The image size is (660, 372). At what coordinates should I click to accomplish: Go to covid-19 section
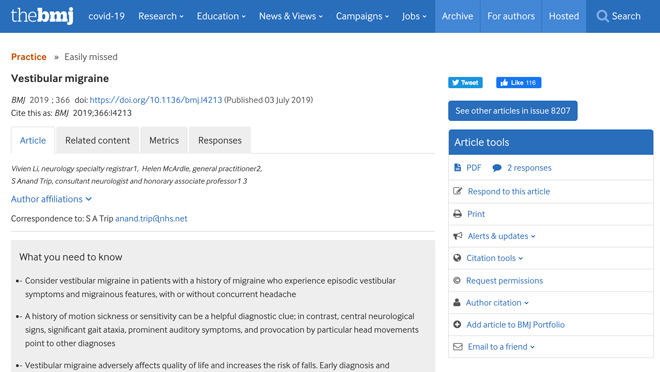click(x=106, y=16)
